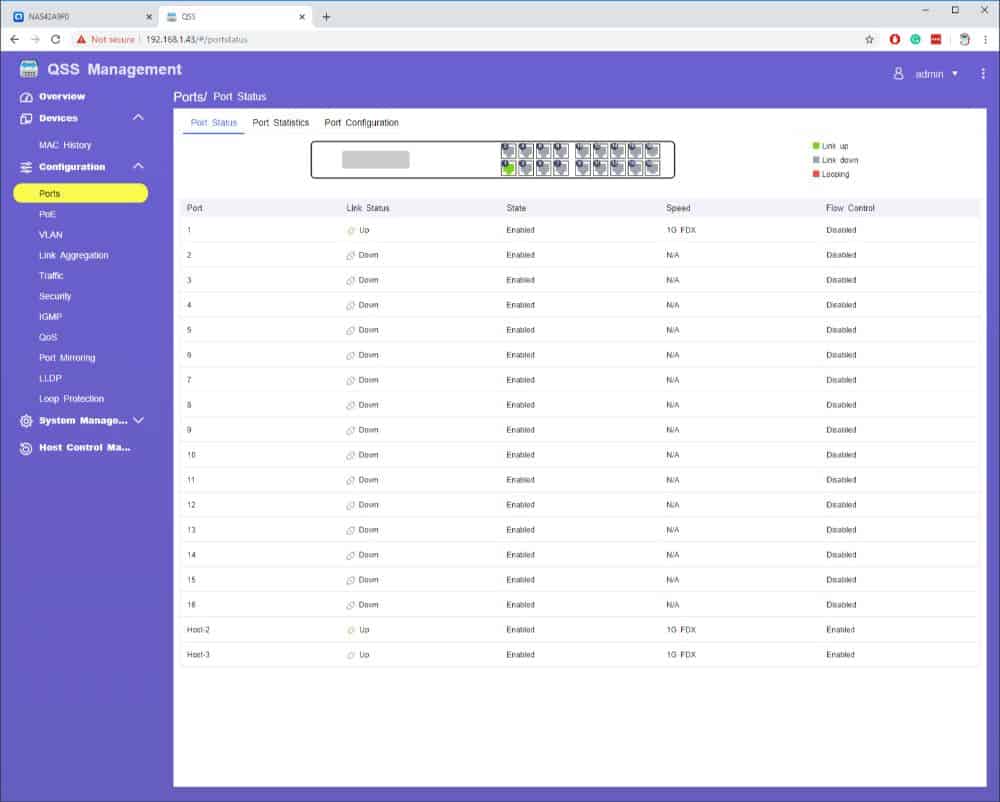The height and width of the screenshot is (802, 1000).
Task: Click the Host Control Management sidebar icon
Action: [x=27, y=448]
